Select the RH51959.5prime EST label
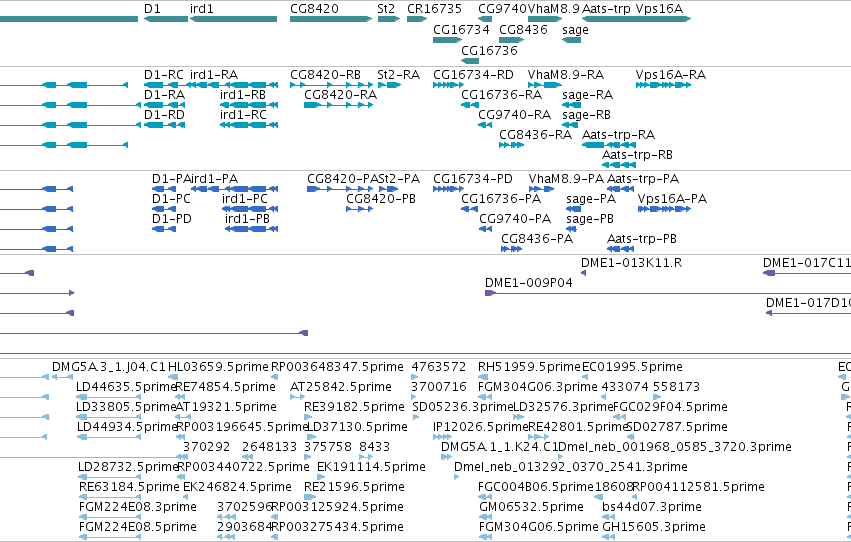Screen dimensions: 851x542 pyautogui.click(x=529, y=367)
